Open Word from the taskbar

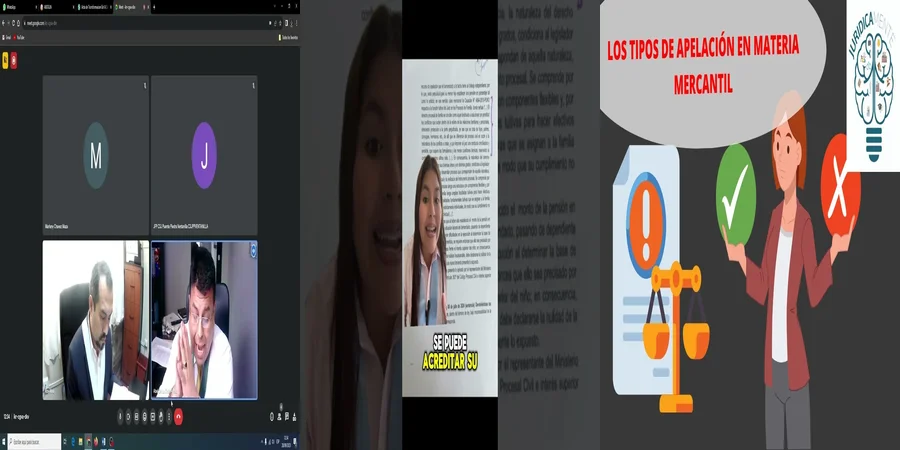coord(103,441)
